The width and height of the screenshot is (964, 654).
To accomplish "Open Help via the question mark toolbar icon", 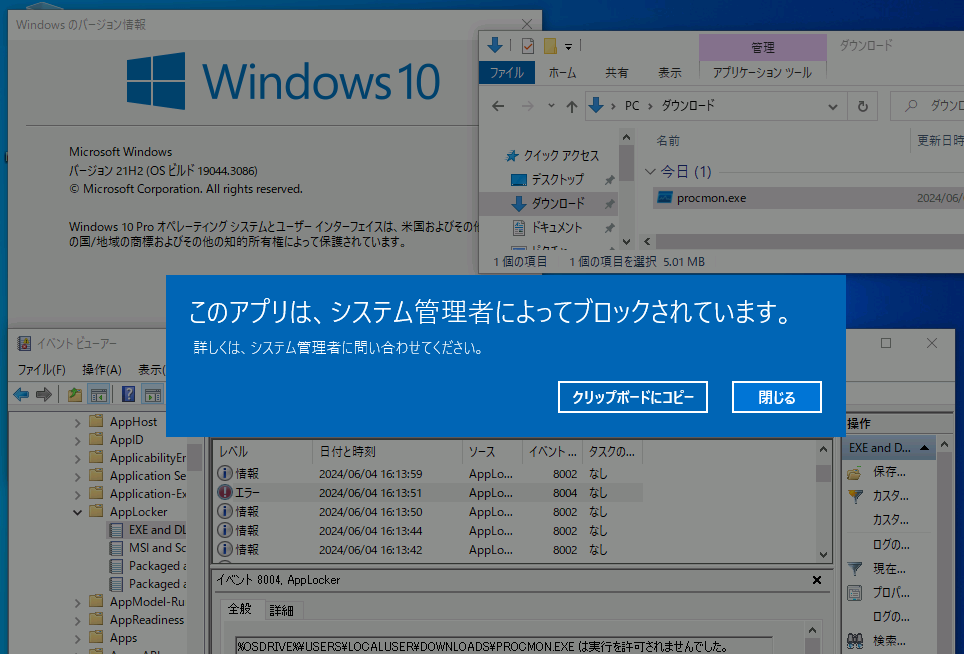I will pyautogui.click(x=129, y=394).
